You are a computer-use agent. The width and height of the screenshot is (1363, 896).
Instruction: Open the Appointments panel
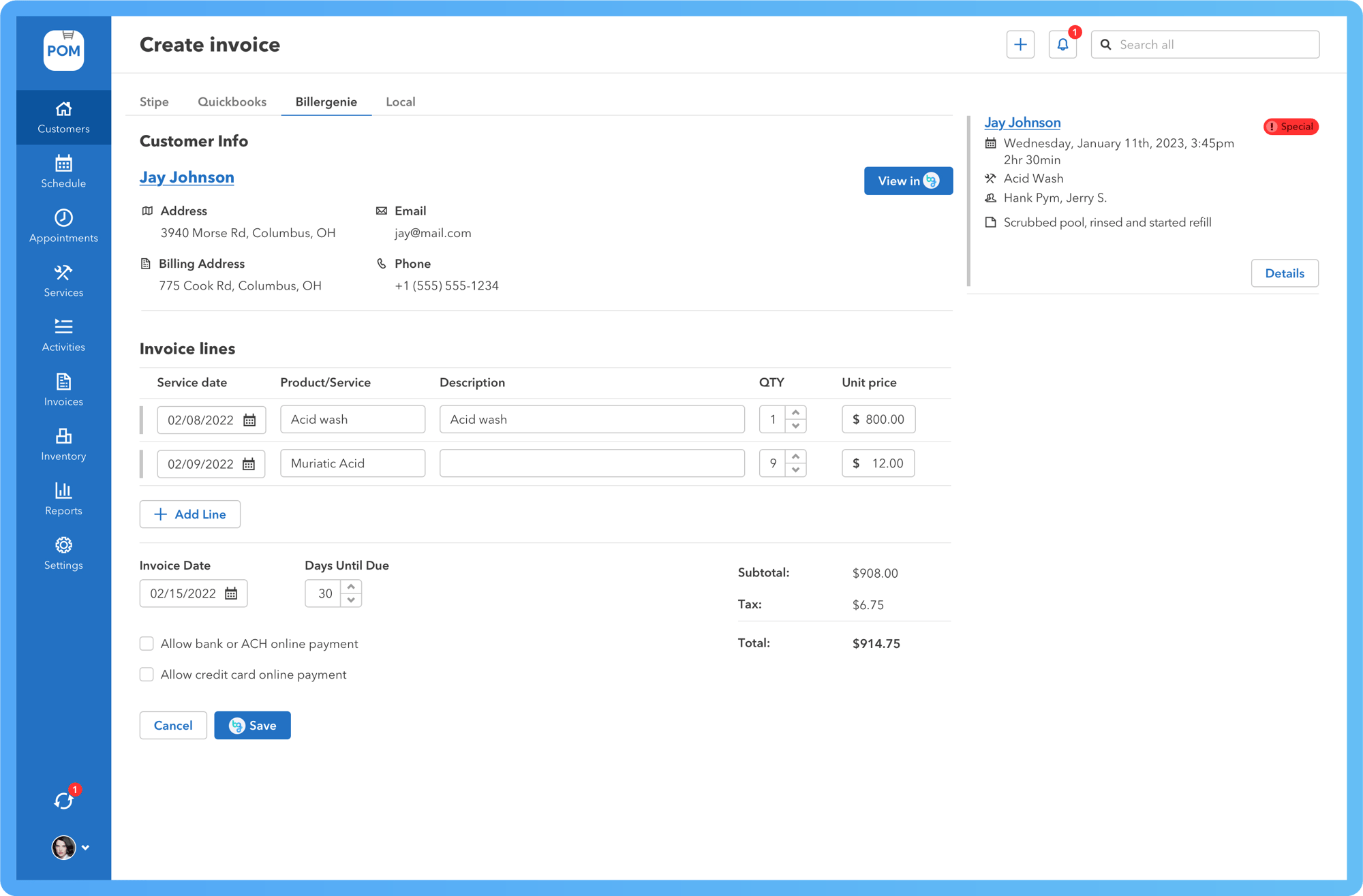pyautogui.click(x=63, y=225)
